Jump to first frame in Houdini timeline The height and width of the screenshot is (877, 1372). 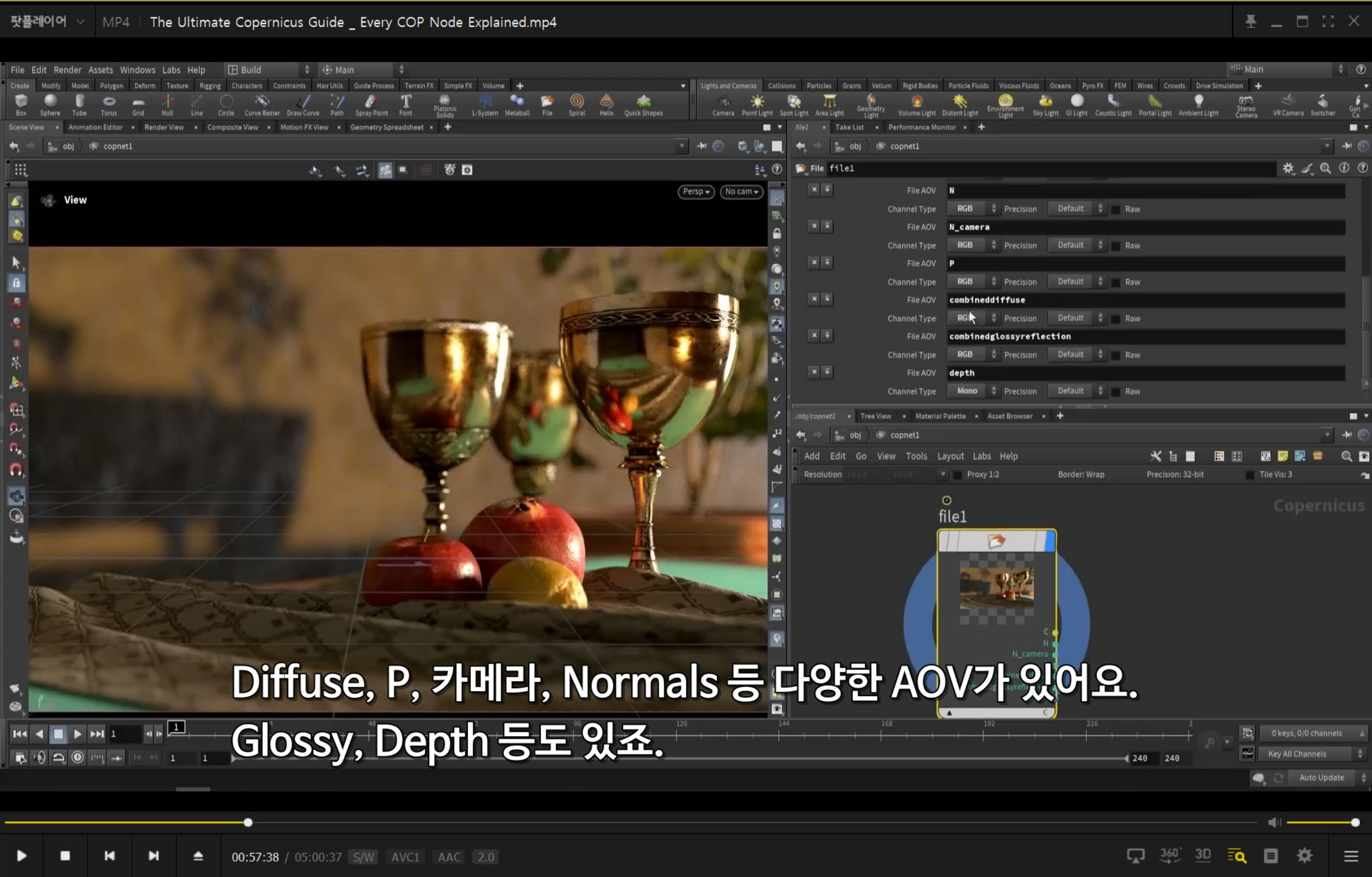coord(19,734)
